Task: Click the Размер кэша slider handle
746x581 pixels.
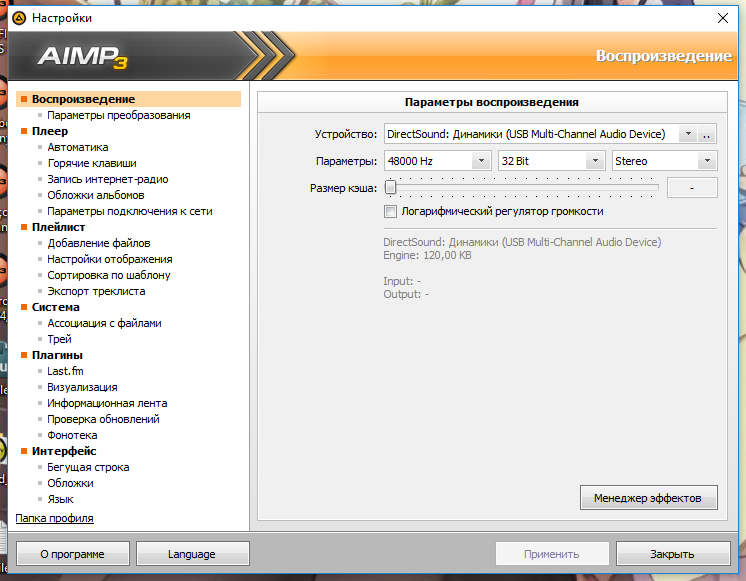Action: point(391,187)
